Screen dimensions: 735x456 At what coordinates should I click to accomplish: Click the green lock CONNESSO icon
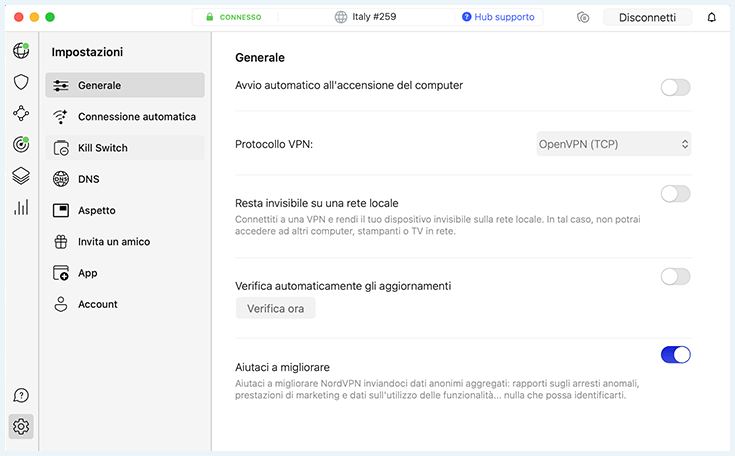click(x=210, y=17)
